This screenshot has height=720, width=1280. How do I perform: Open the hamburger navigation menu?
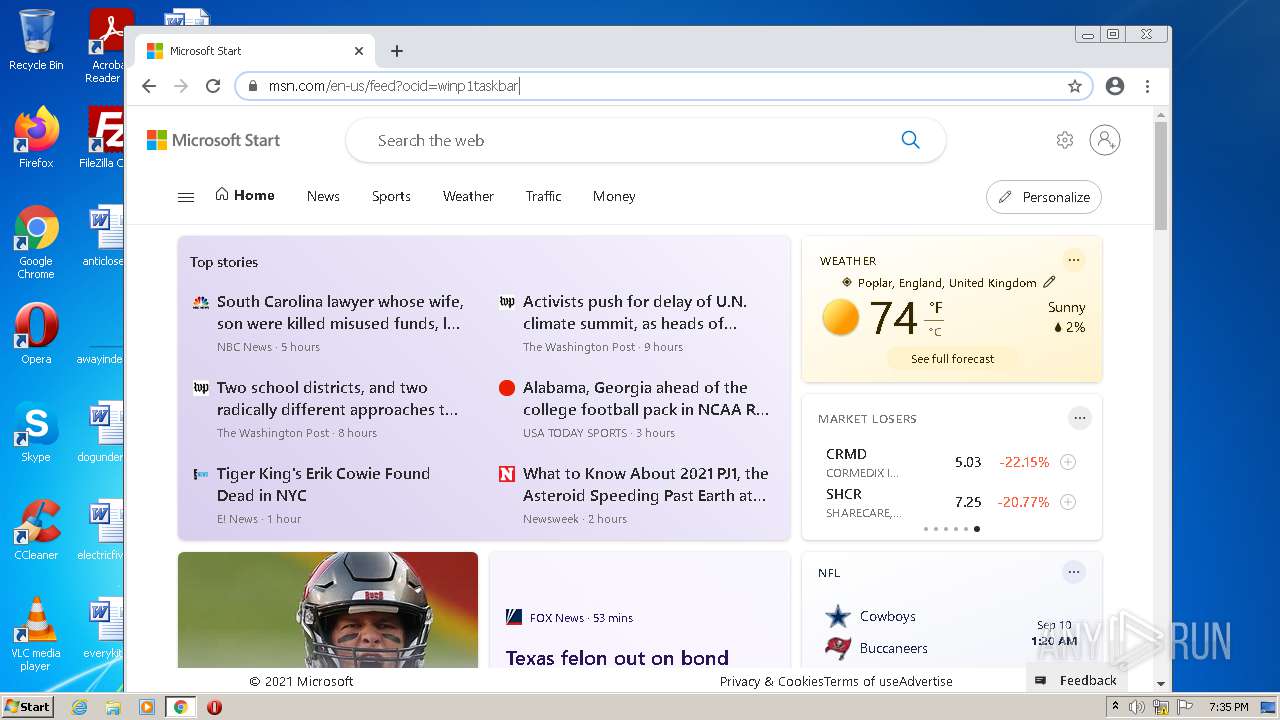click(186, 197)
